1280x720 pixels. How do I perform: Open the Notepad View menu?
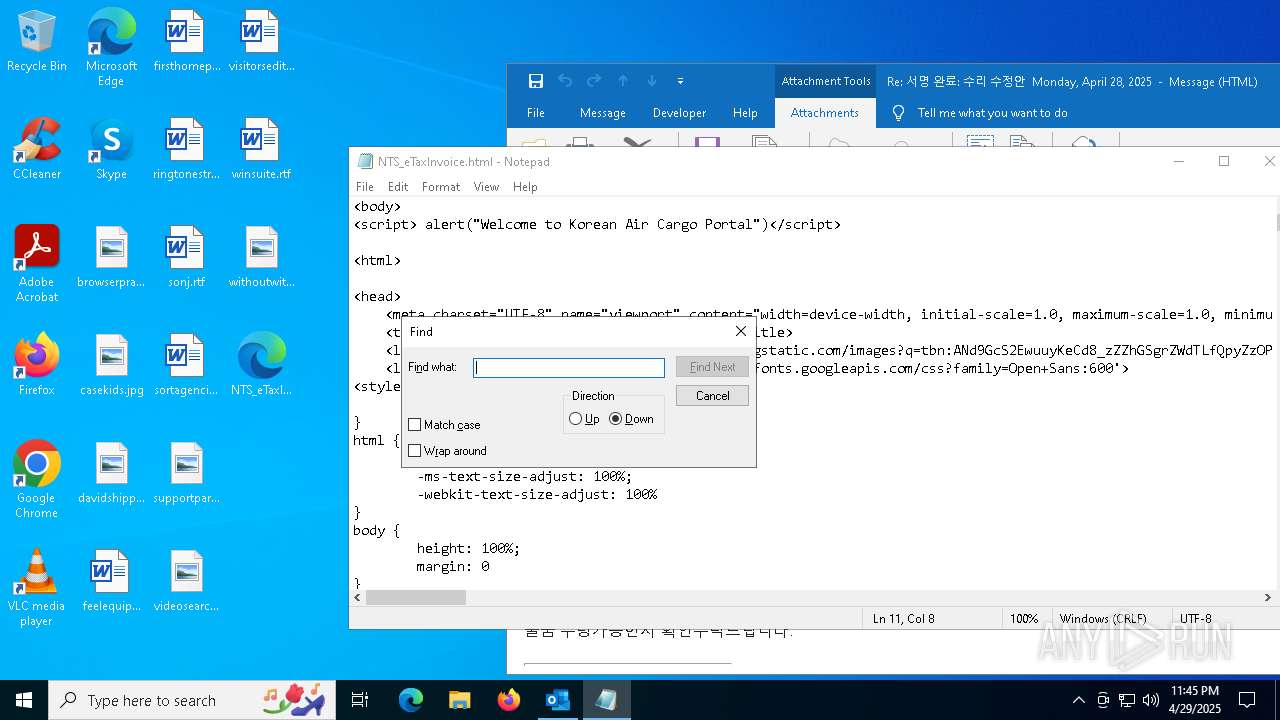pyautogui.click(x=486, y=187)
